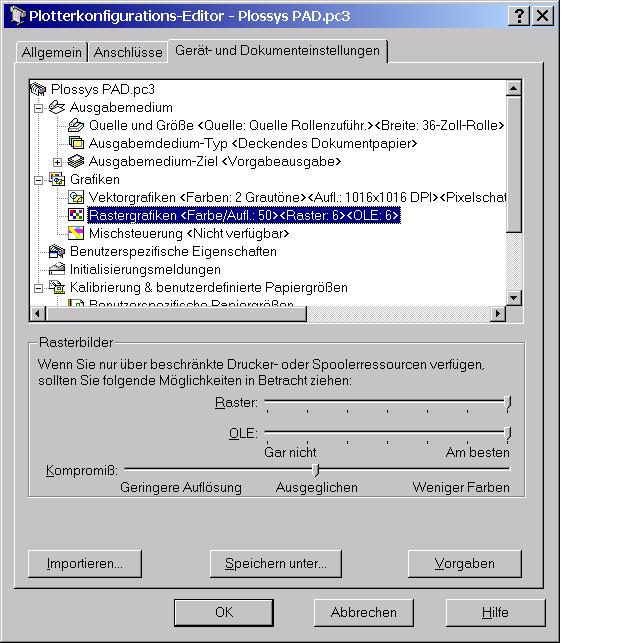Screen dimensions: 640x643
Task: Click the Grafiken node icon
Action: click(57, 179)
